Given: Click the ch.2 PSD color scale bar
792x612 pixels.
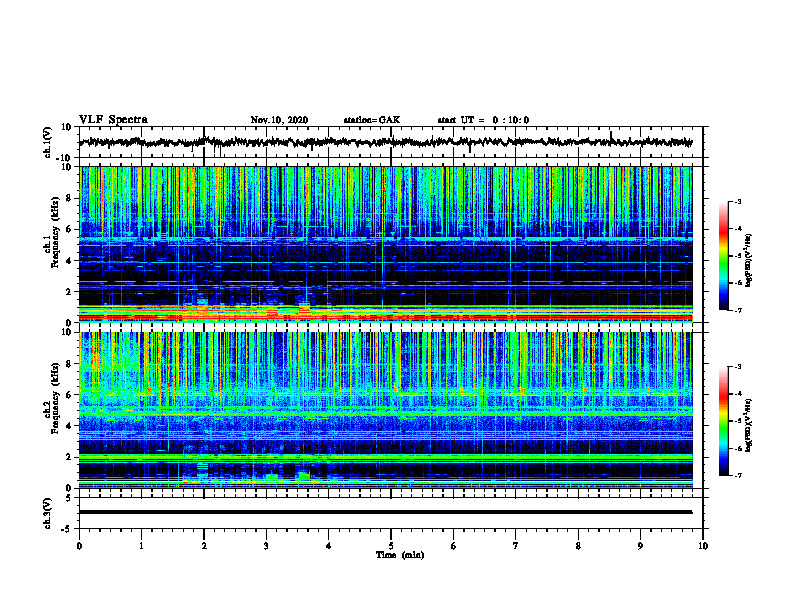Looking at the screenshot, I should point(724,421).
